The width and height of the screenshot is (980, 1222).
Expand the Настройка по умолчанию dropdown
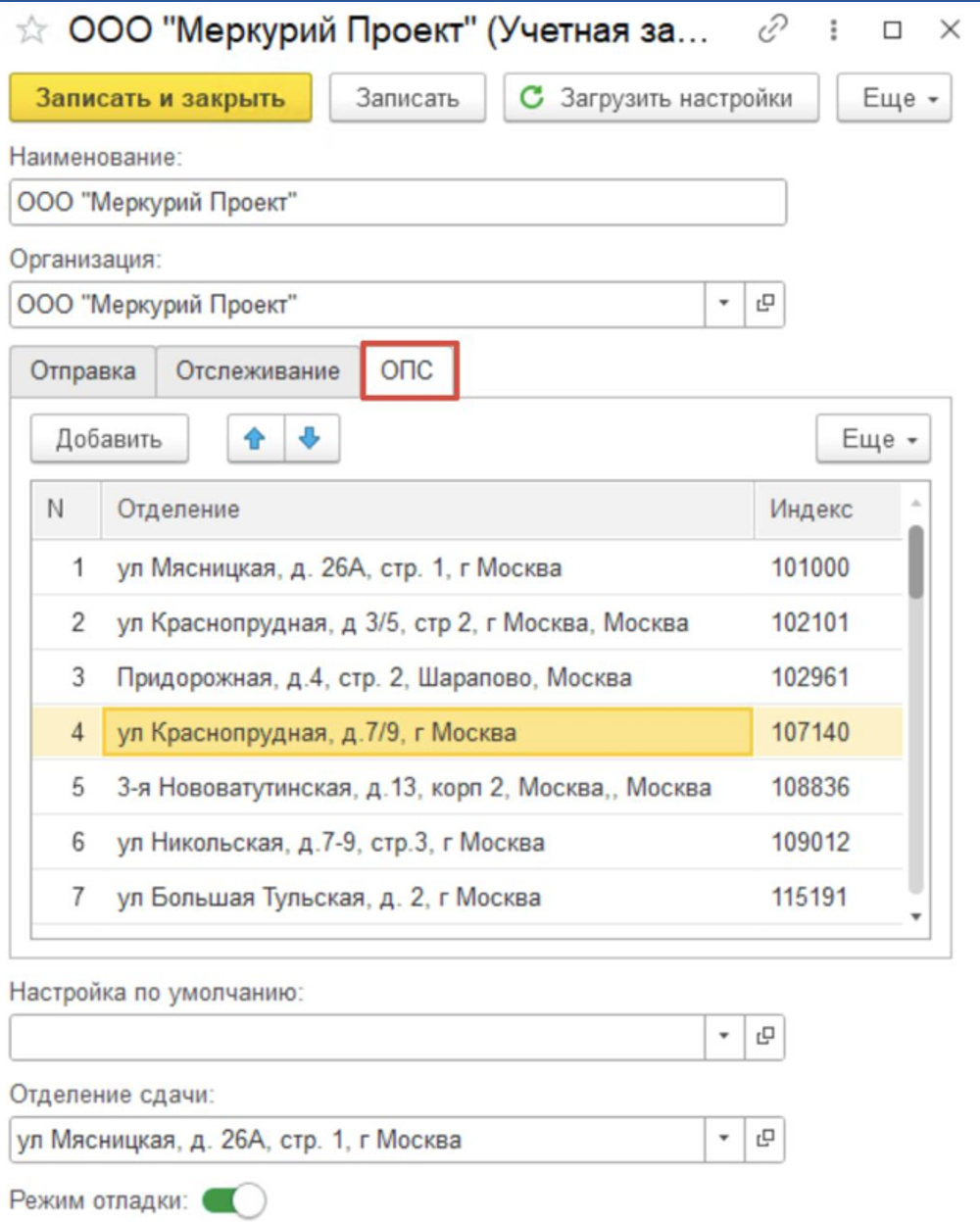click(724, 1036)
